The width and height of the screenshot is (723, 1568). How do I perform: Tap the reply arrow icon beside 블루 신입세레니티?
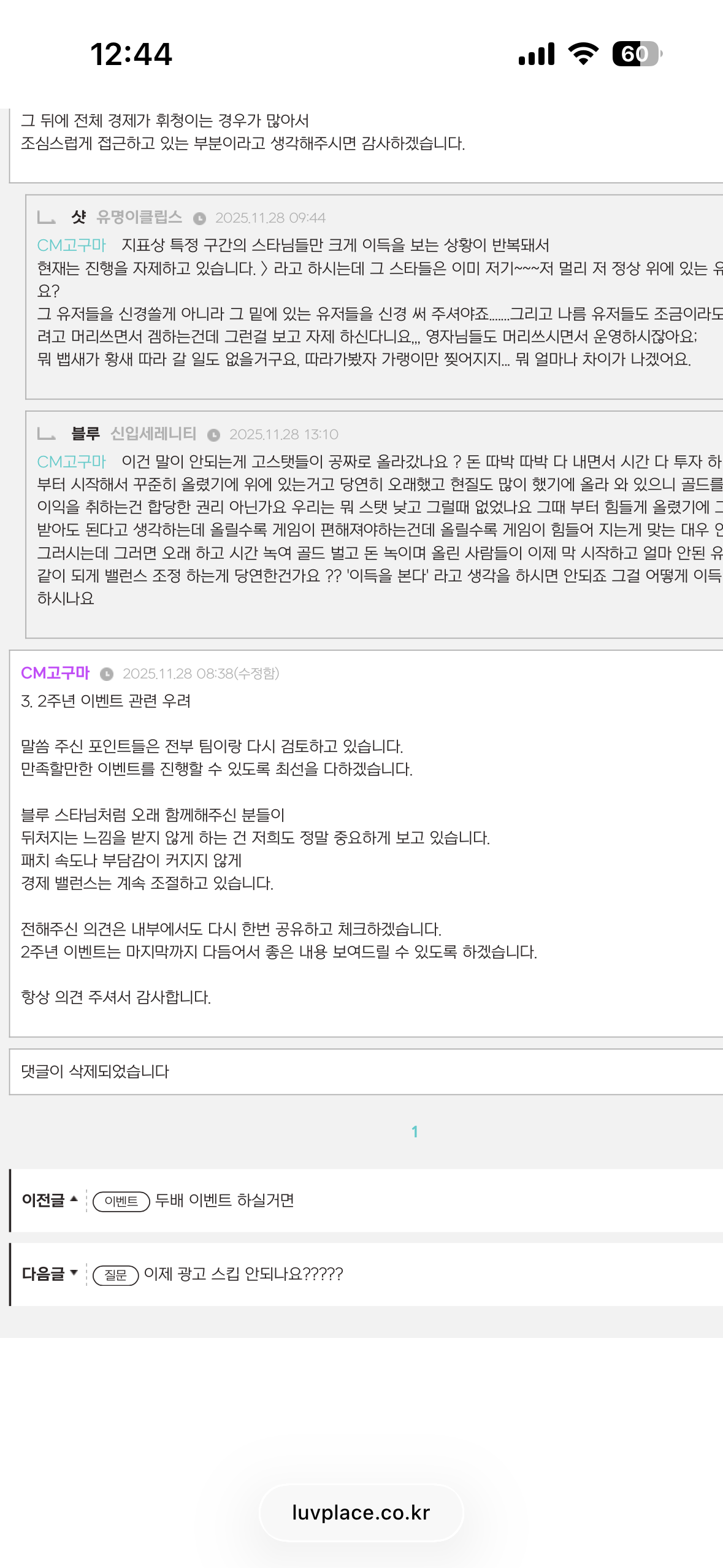click(47, 434)
